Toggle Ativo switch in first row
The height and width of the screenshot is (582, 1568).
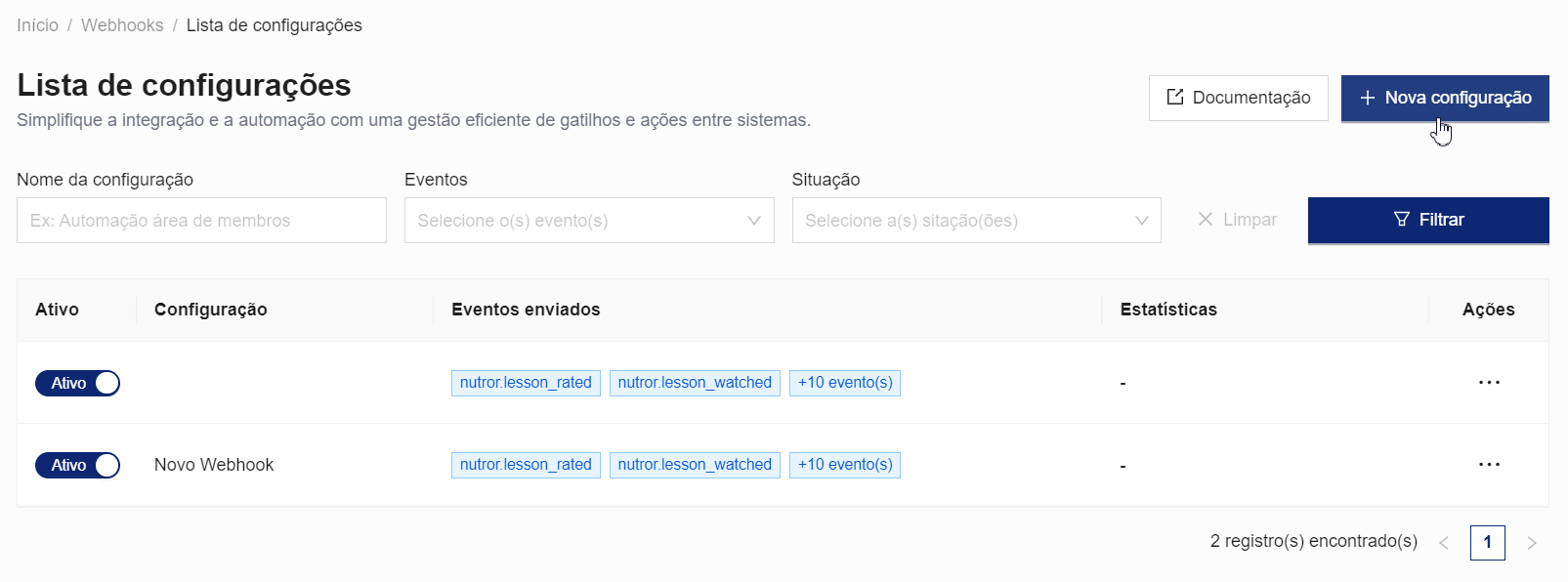coord(78,383)
